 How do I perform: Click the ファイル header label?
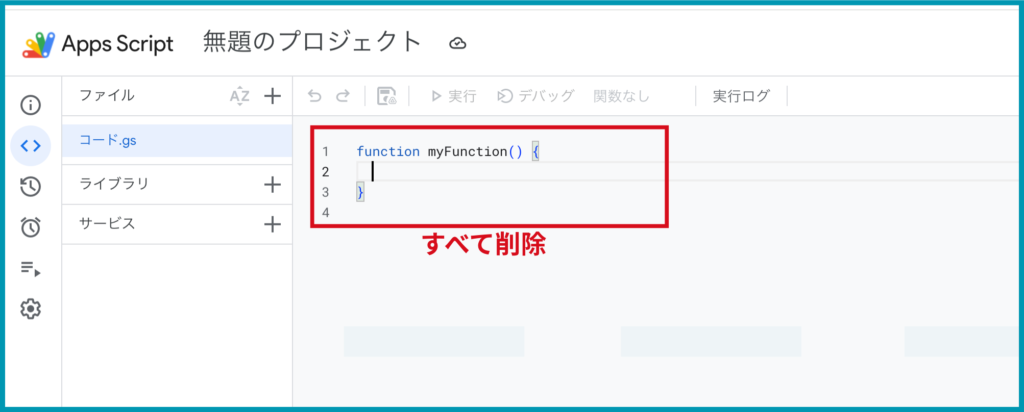pos(107,95)
